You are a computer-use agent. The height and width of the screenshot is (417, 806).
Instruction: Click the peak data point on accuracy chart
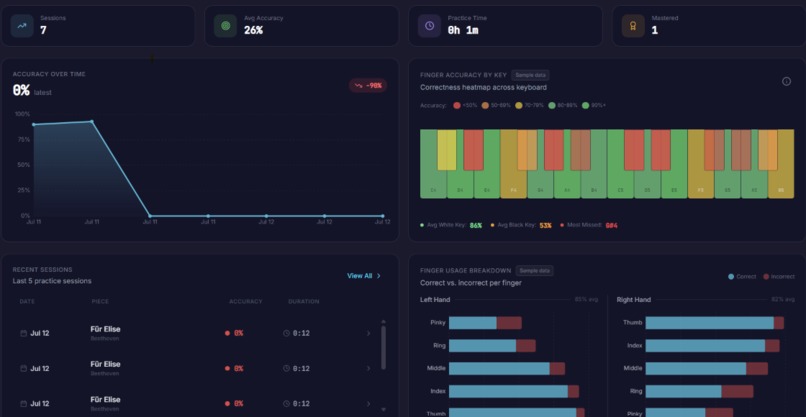tap(92, 122)
